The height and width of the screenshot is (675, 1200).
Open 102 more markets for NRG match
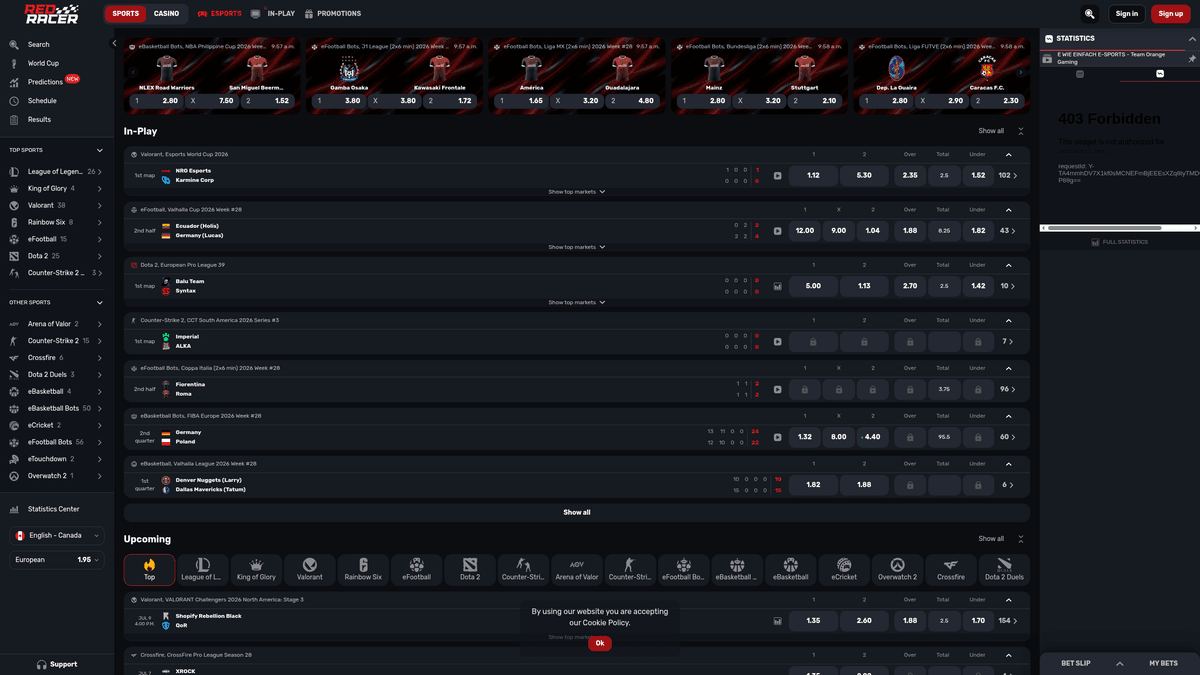(1008, 176)
